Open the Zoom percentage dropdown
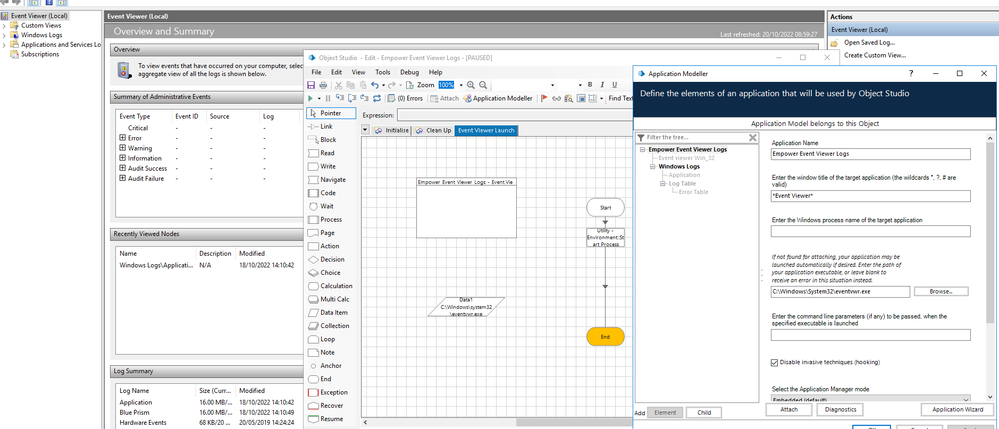 pos(461,86)
